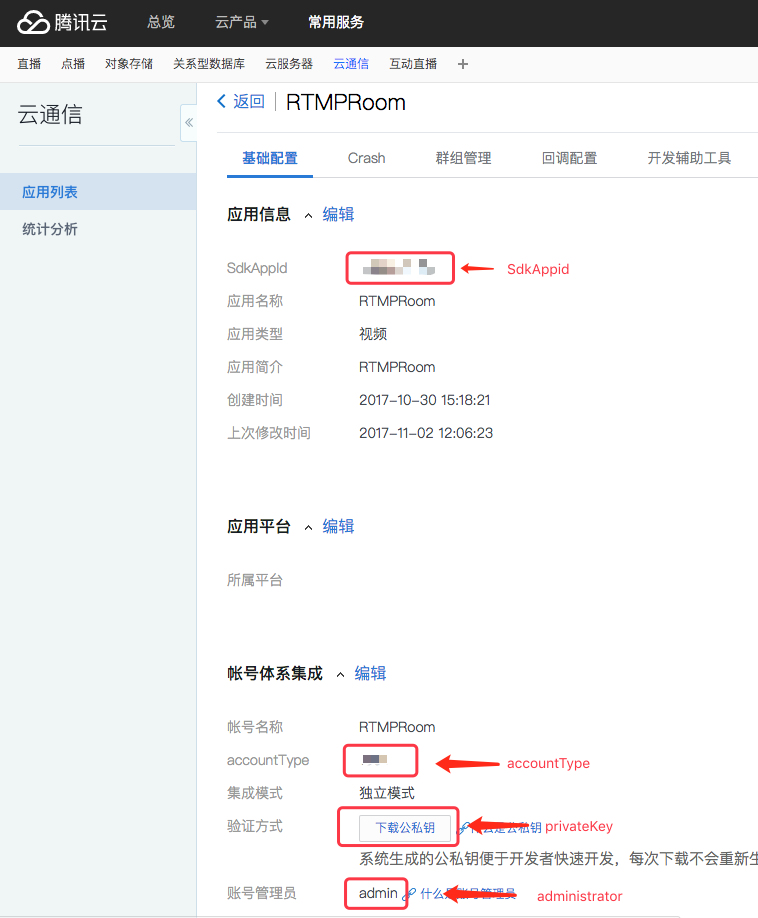Click the admin administrator value

378,893
